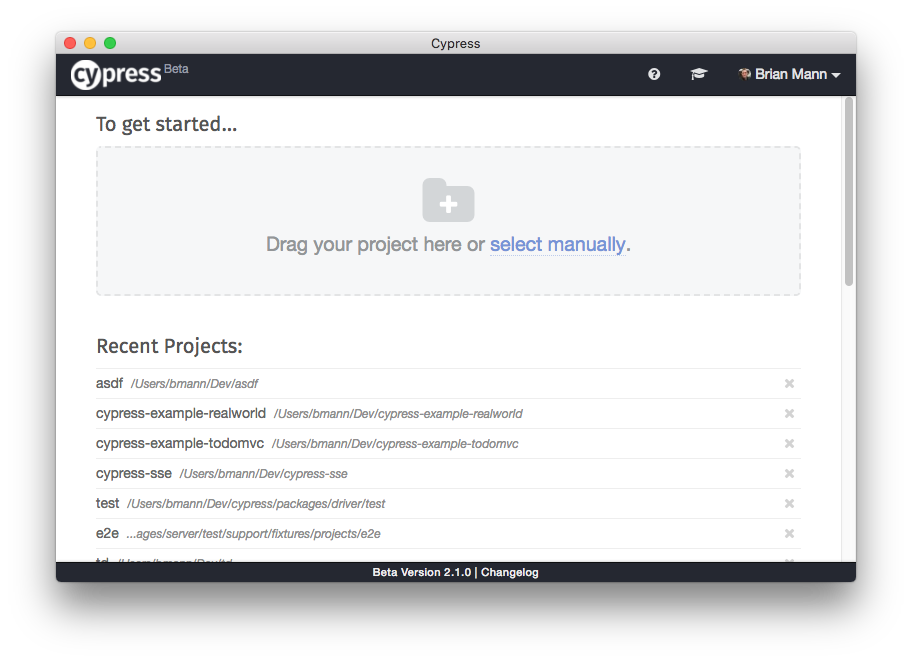Viewport: 912px width, 662px height.
Task: Click the Cypress logo in header
Action: tap(116, 74)
